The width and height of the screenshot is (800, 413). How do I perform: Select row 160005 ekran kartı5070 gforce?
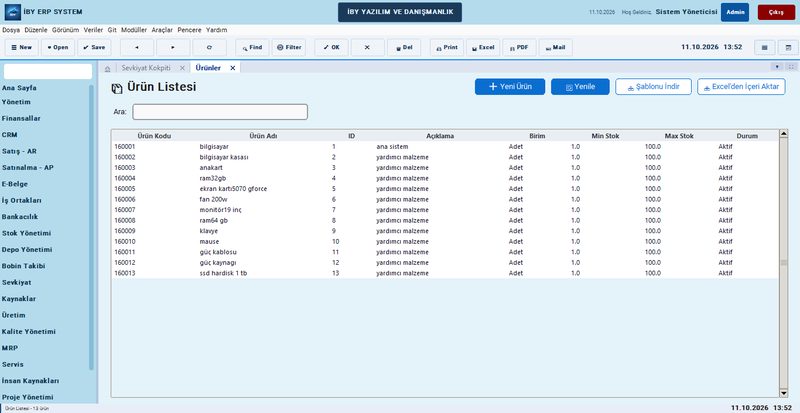tap(445, 189)
